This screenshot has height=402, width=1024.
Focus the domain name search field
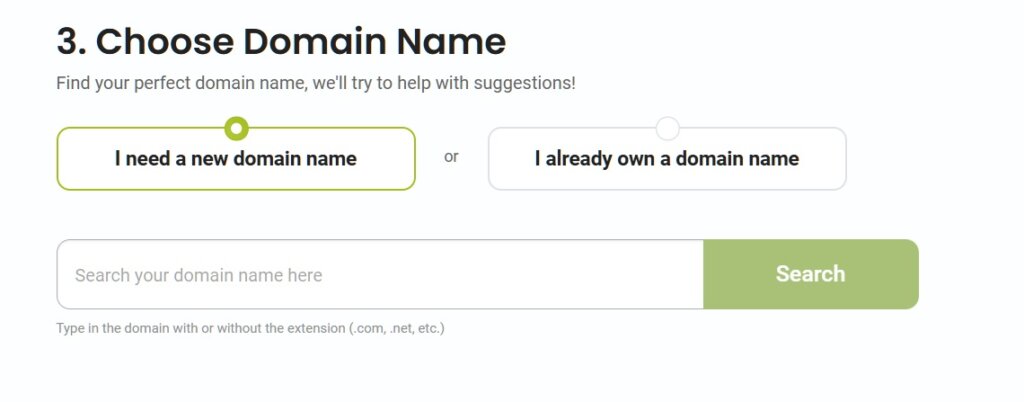[380, 274]
